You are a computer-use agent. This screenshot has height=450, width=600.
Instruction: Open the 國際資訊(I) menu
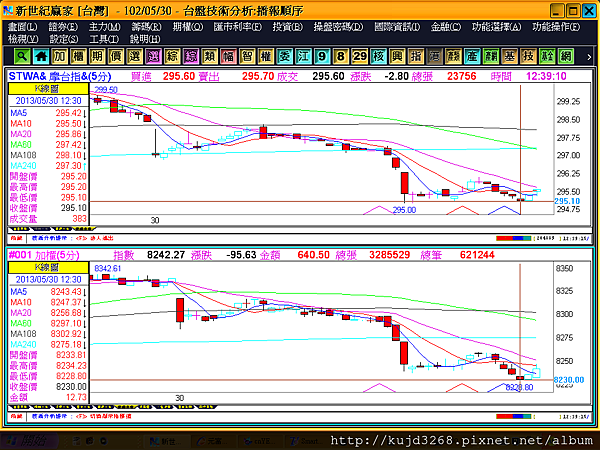[x=397, y=27]
